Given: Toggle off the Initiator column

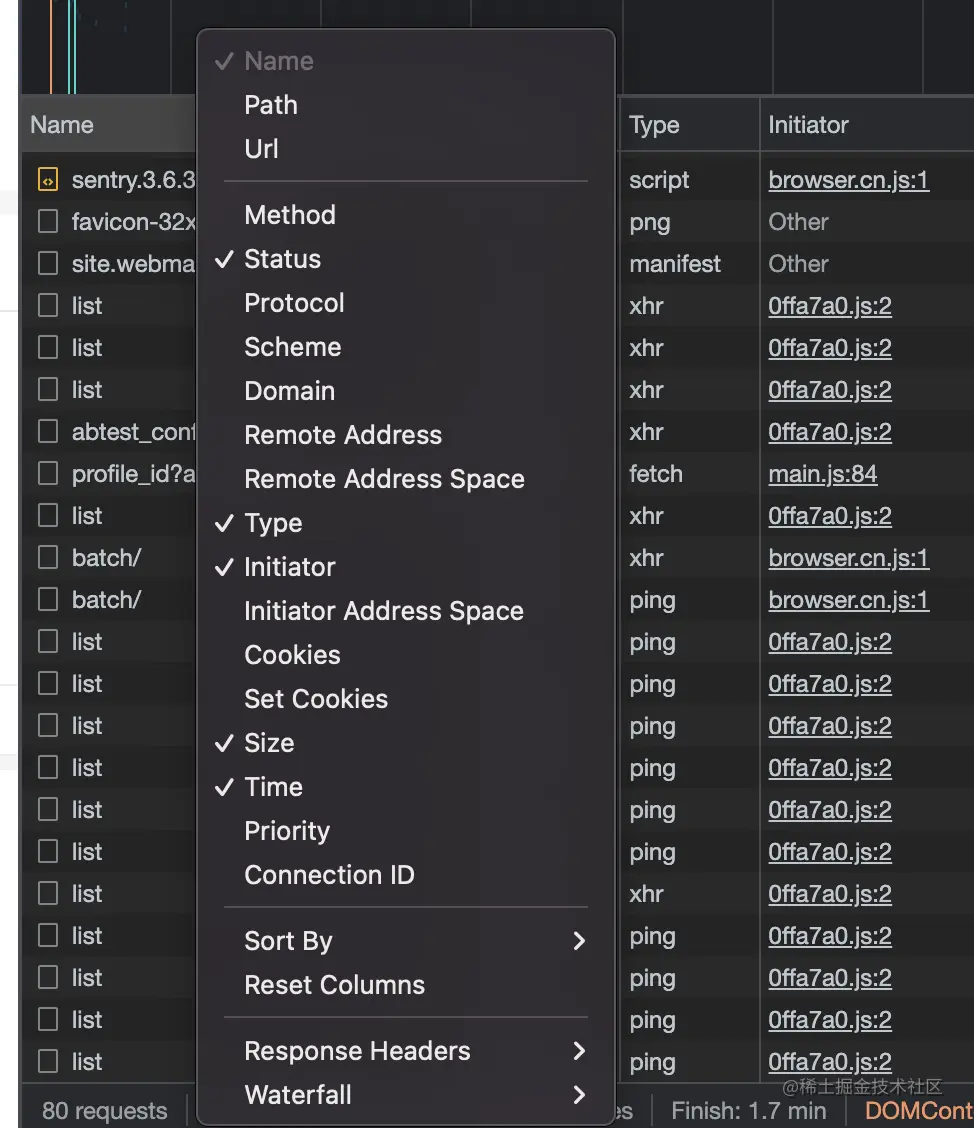Looking at the screenshot, I should click(289, 567).
